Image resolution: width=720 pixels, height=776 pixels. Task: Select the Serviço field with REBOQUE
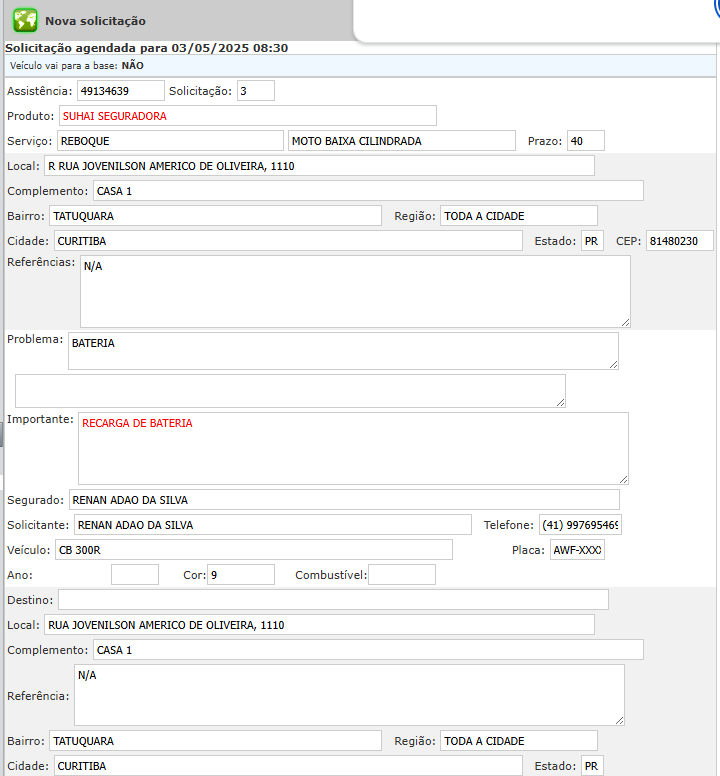tap(170, 141)
